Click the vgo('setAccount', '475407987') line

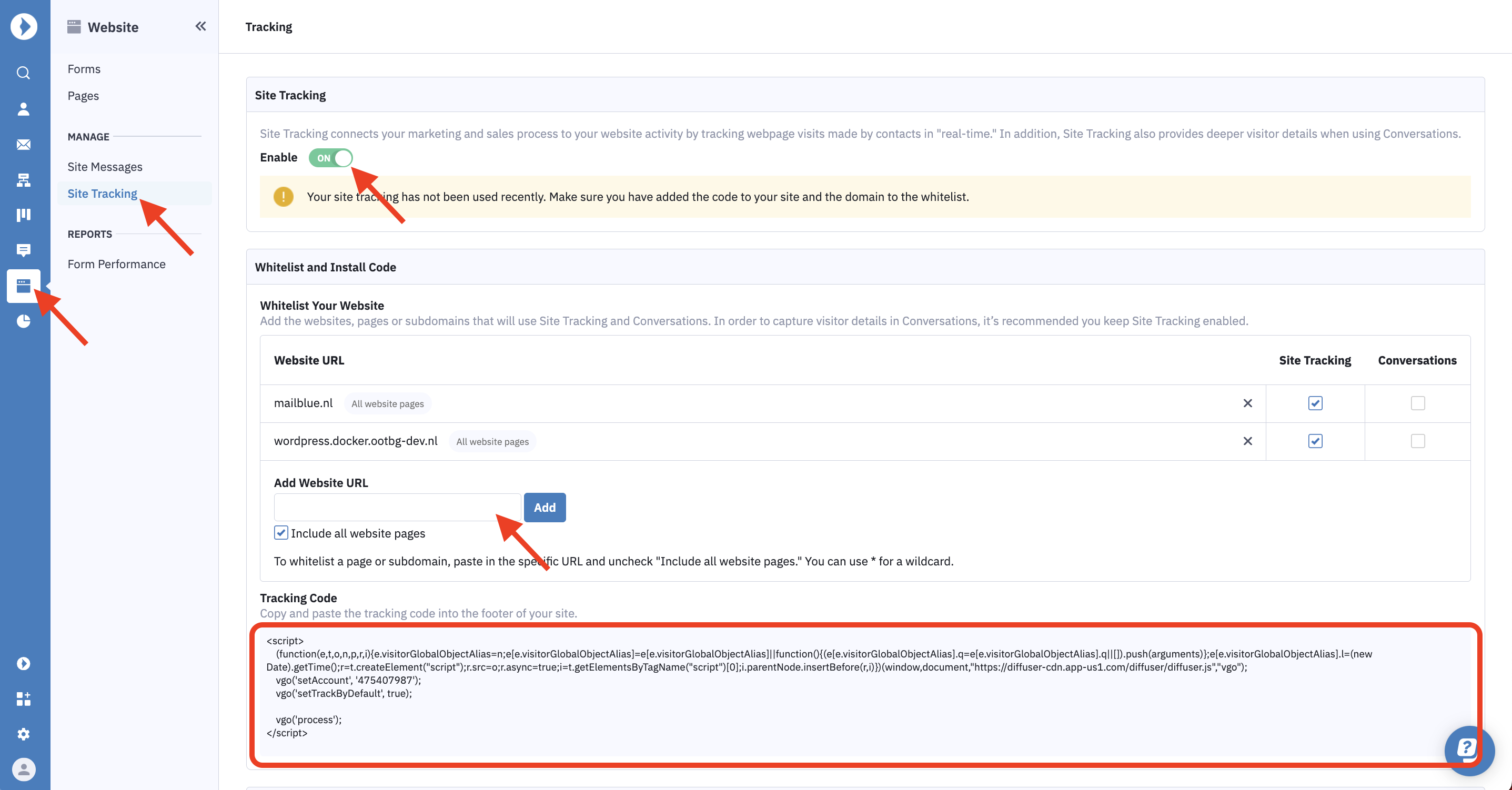pos(349,680)
